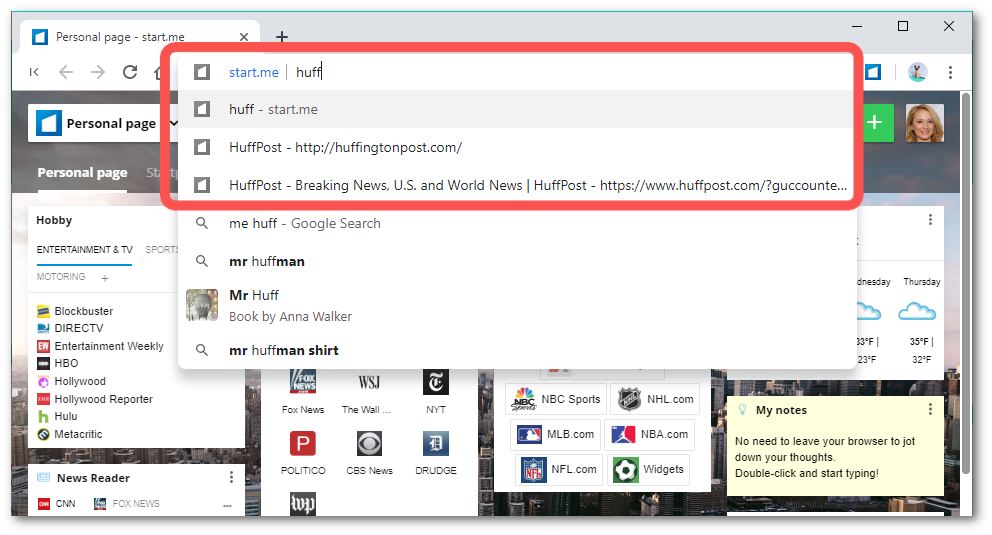Open the NBC Sports link
The height and width of the screenshot is (535, 992).
(555, 399)
